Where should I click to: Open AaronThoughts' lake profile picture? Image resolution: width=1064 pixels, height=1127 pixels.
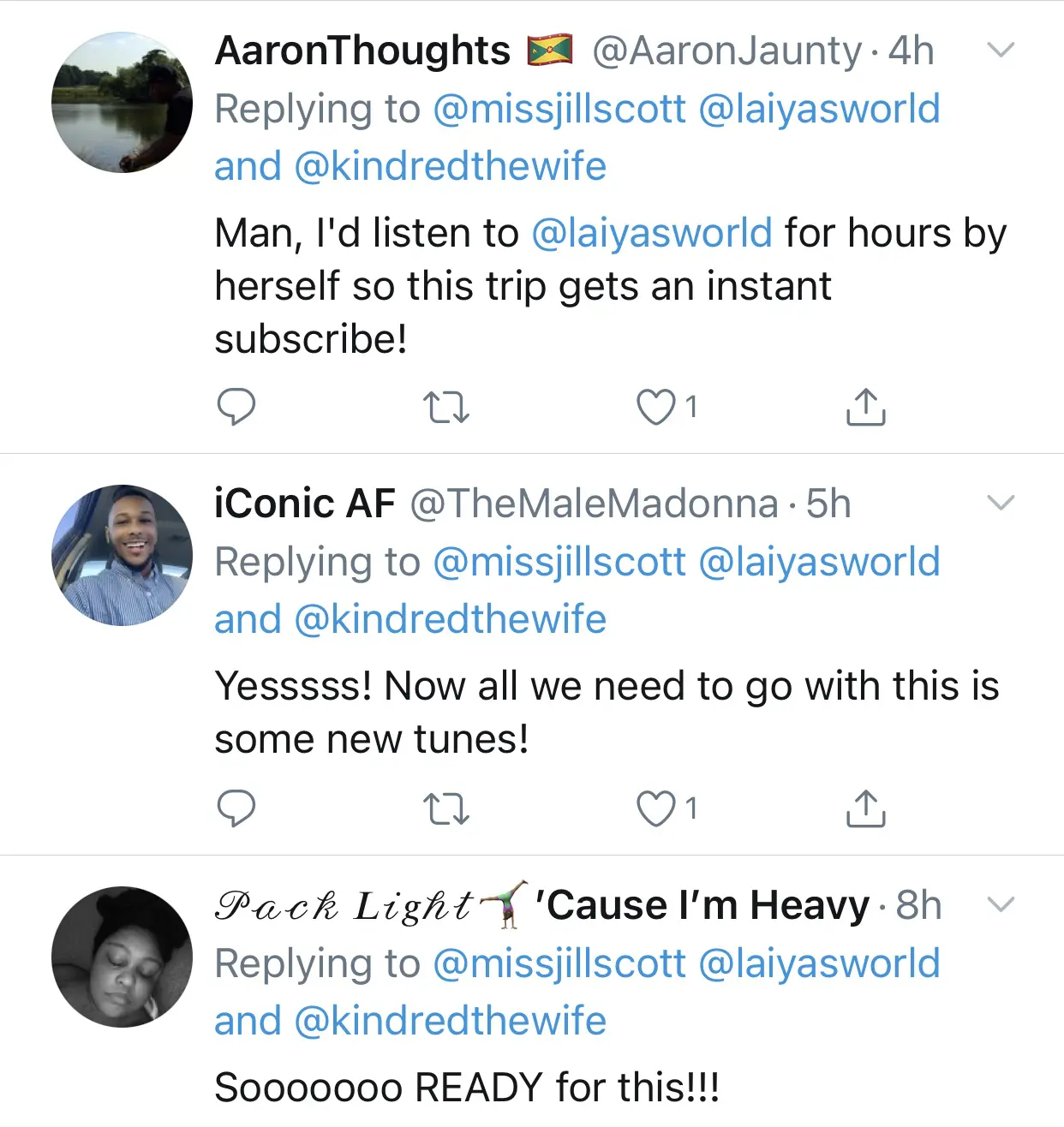pos(122,103)
